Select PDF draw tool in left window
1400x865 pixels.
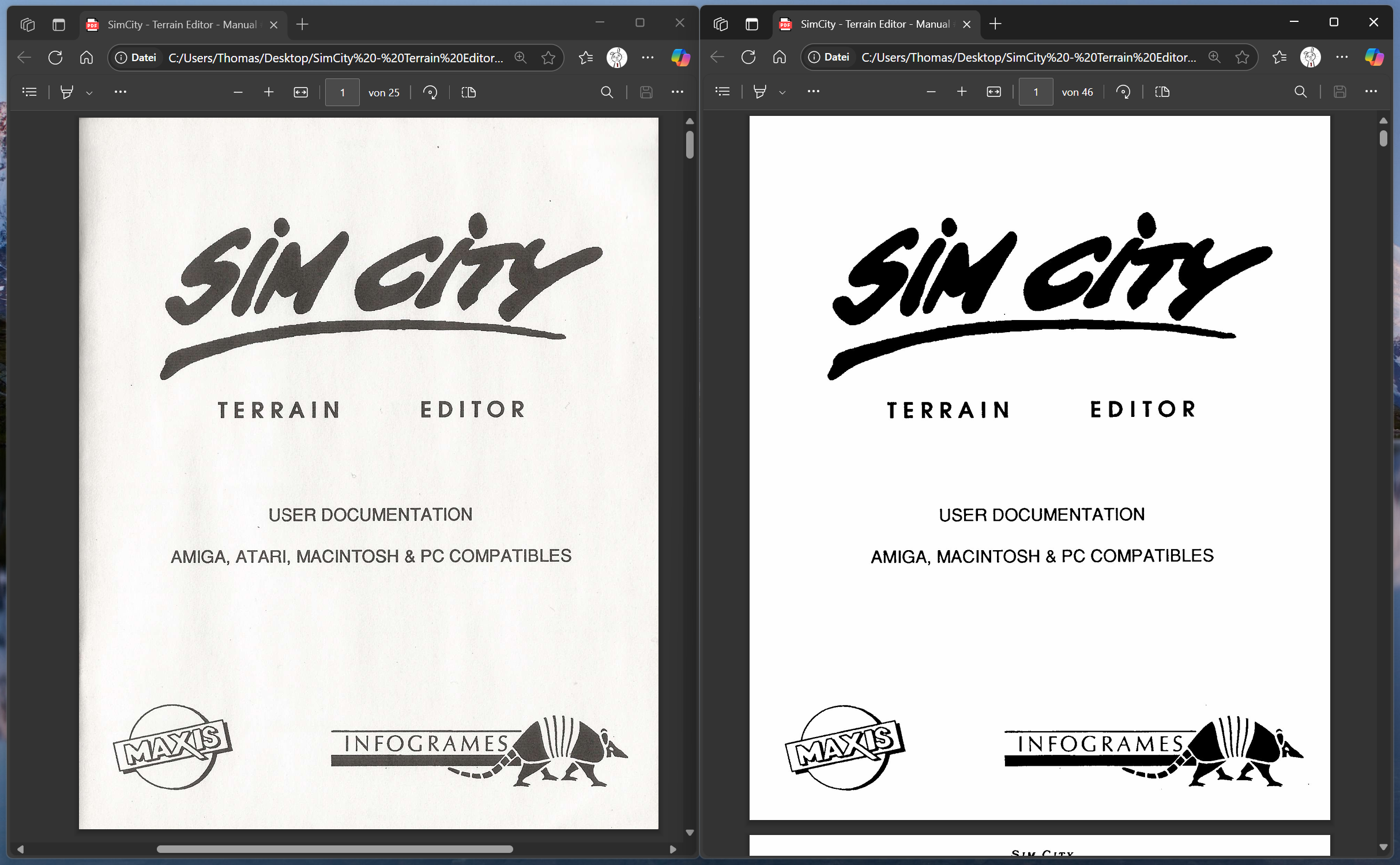[x=67, y=92]
